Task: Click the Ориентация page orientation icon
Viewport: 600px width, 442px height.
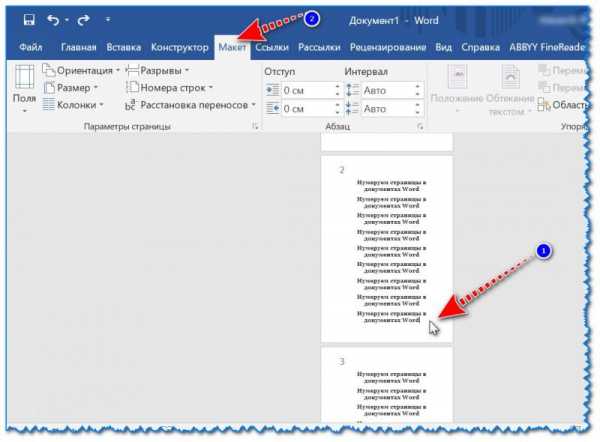Action: click(x=48, y=71)
